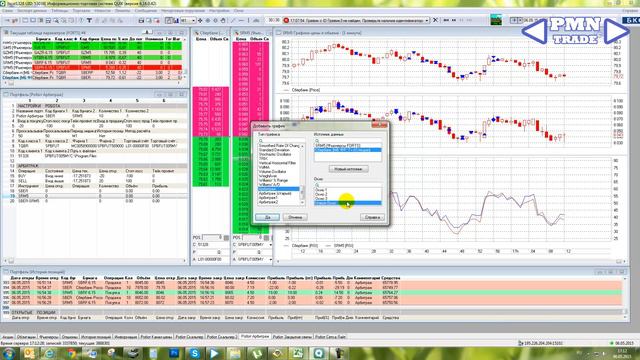Dismiss the toolbar message with the X icon
The image size is (640, 360).
click(435, 20)
